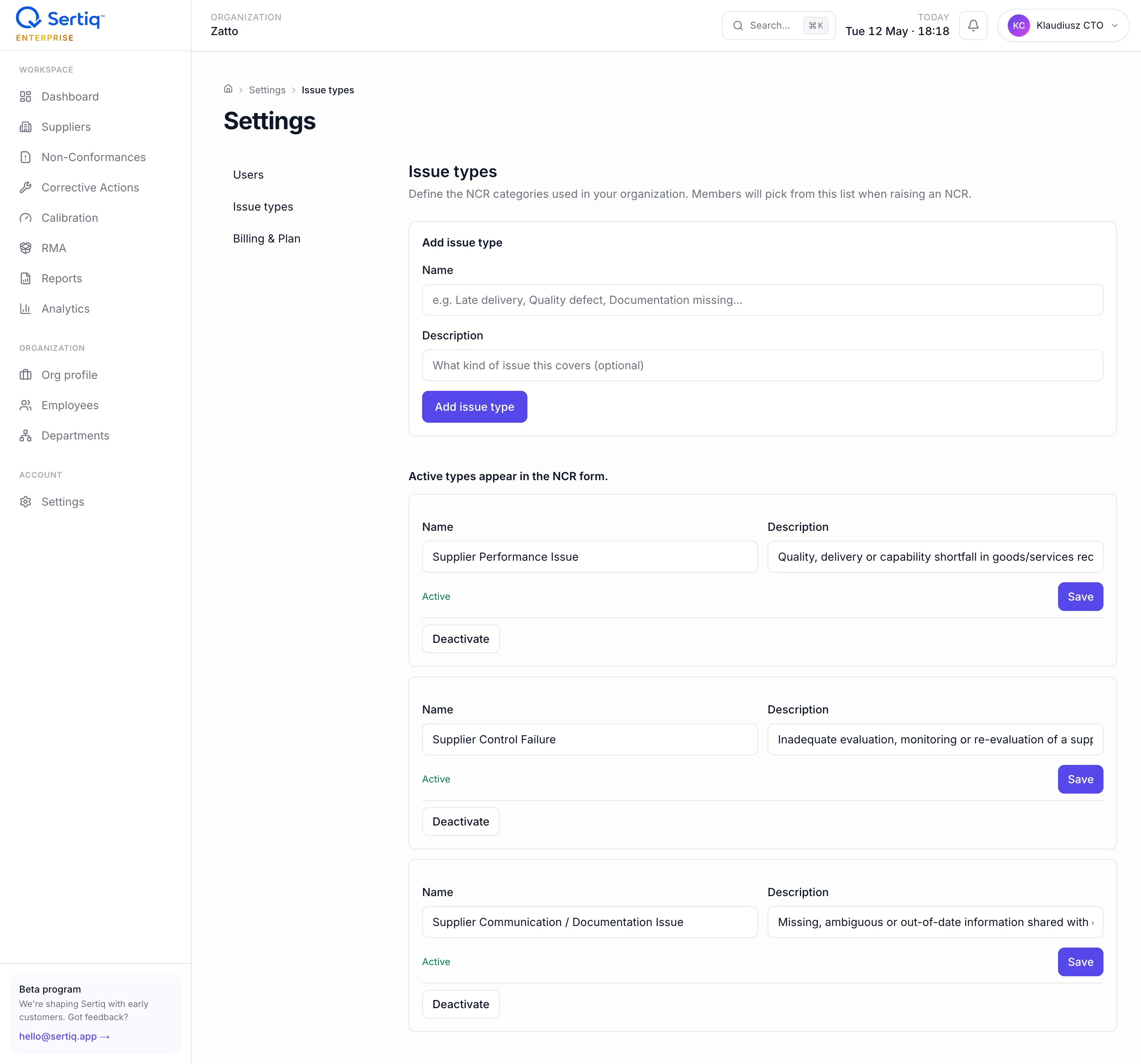This screenshot has width=1141, height=1064.
Task: Save Supplier Communication / Documentation Issue
Action: coord(1080,962)
